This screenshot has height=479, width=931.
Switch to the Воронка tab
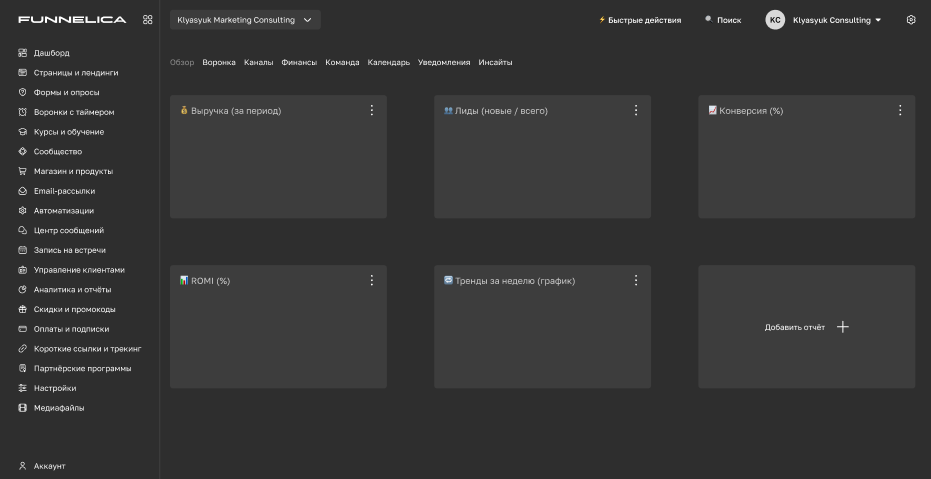click(x=219, y=63)
